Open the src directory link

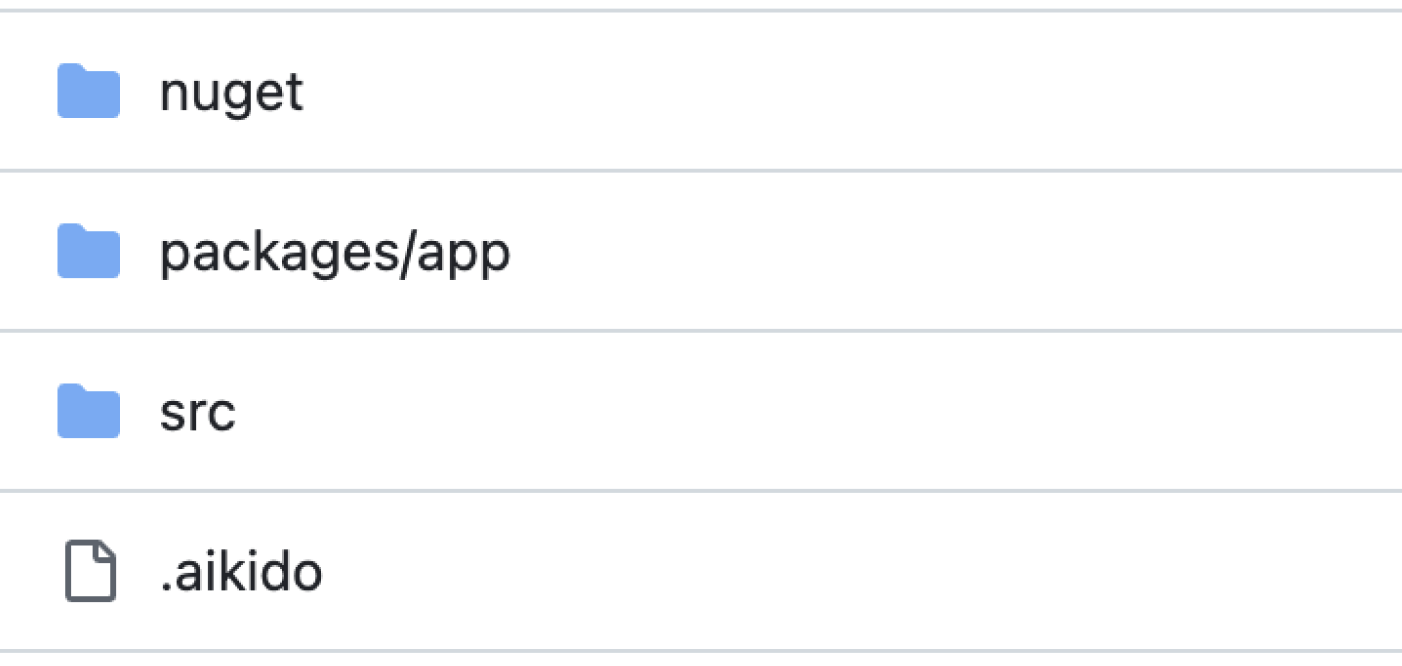(x=197, y=413)
